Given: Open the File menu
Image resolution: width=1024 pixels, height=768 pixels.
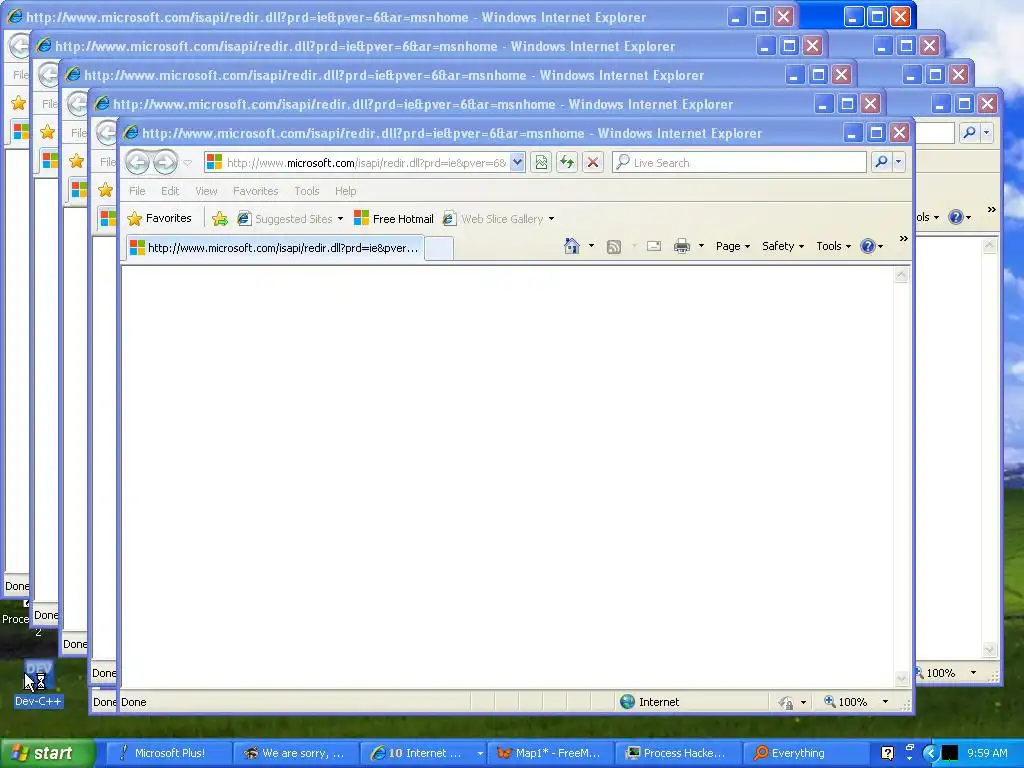Looking at the screenshot, I should click(x=137, y=191).
